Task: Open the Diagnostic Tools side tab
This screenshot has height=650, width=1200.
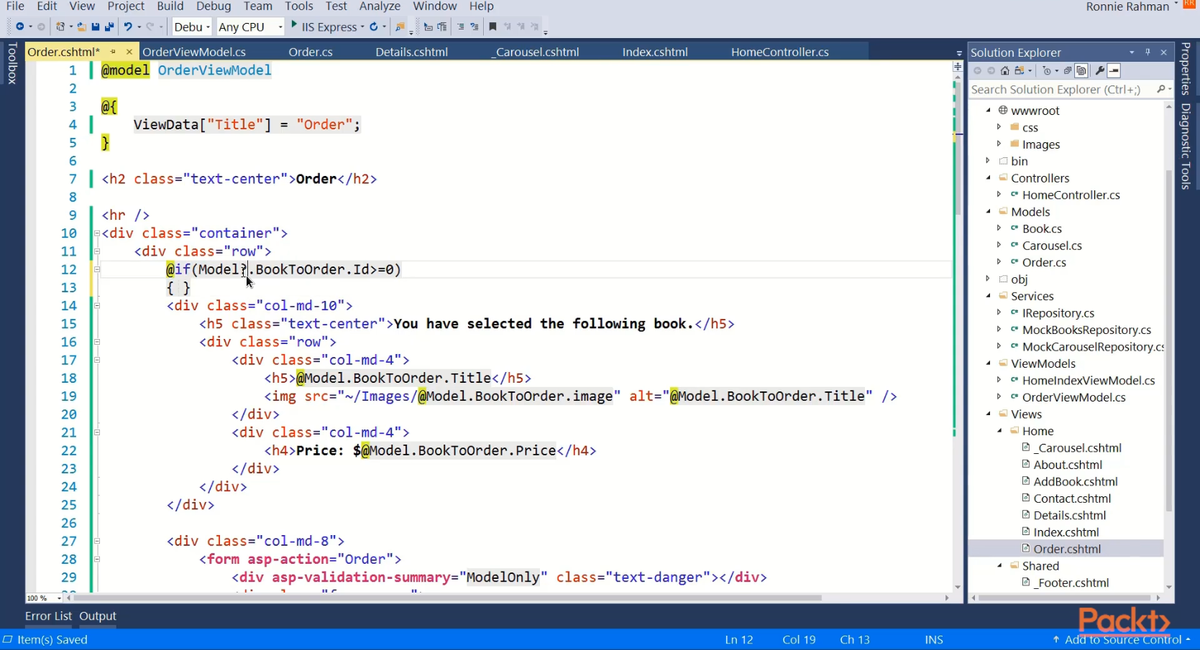Action: [x=1186, y=146]
